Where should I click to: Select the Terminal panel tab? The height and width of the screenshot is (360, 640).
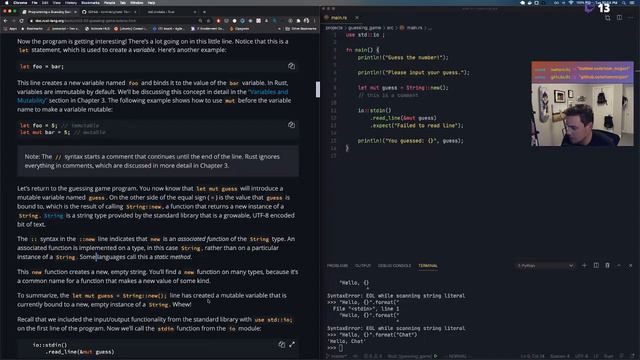coord(428,265)
